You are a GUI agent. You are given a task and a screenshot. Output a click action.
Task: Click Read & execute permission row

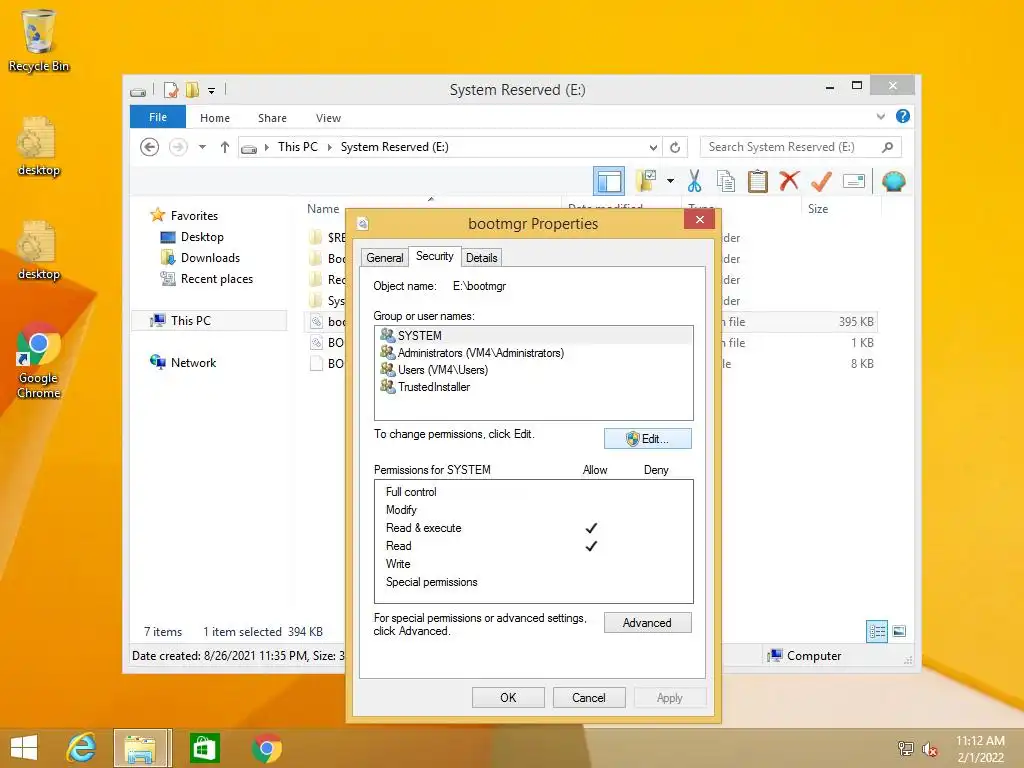point(534,528)
